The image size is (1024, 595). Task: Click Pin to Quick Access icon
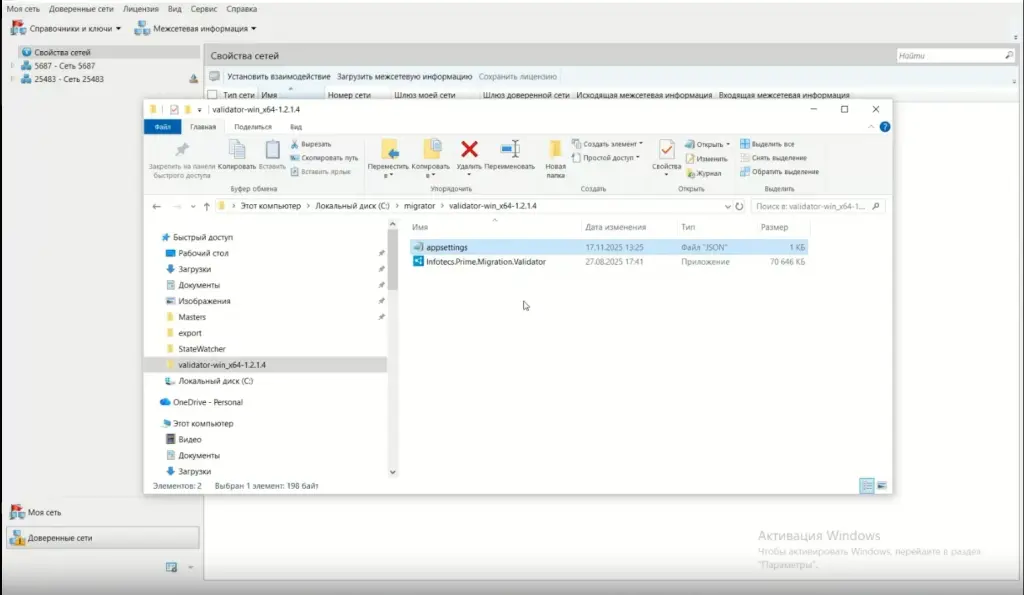click(181, 151)
